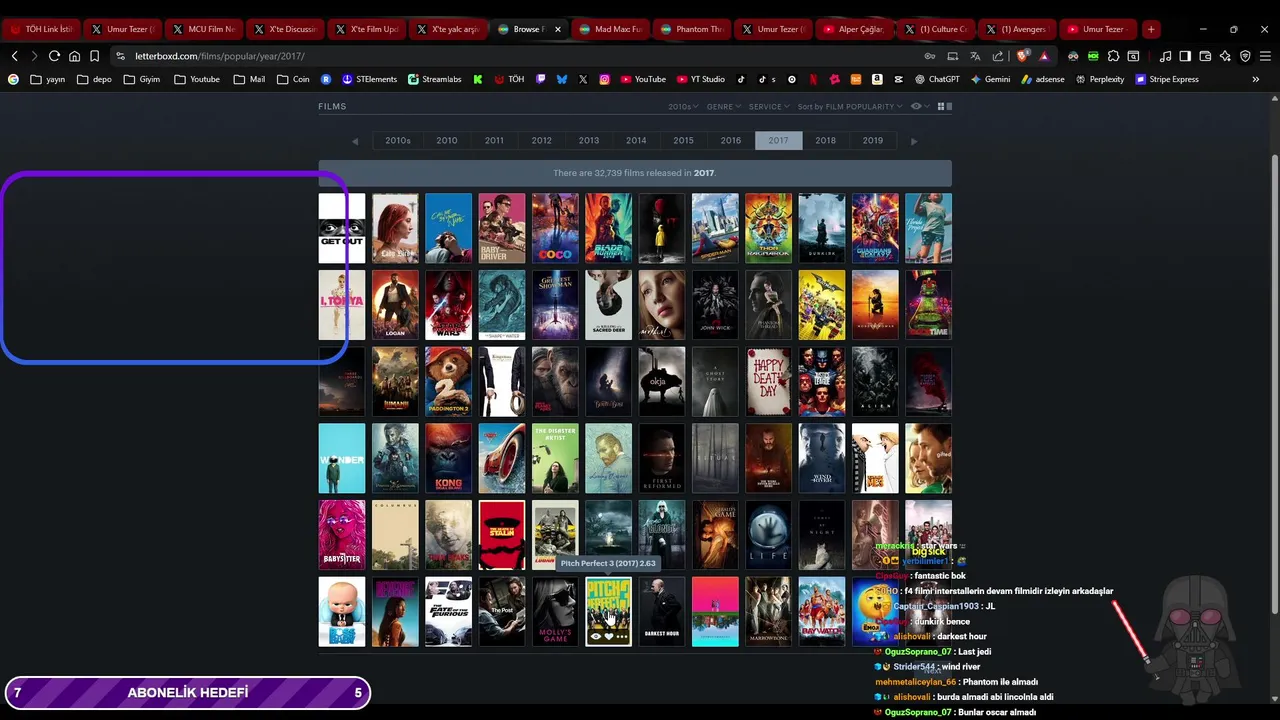Open the Darkest Hour poster
Screen dimensions: 1280x720
coord(662,611)
